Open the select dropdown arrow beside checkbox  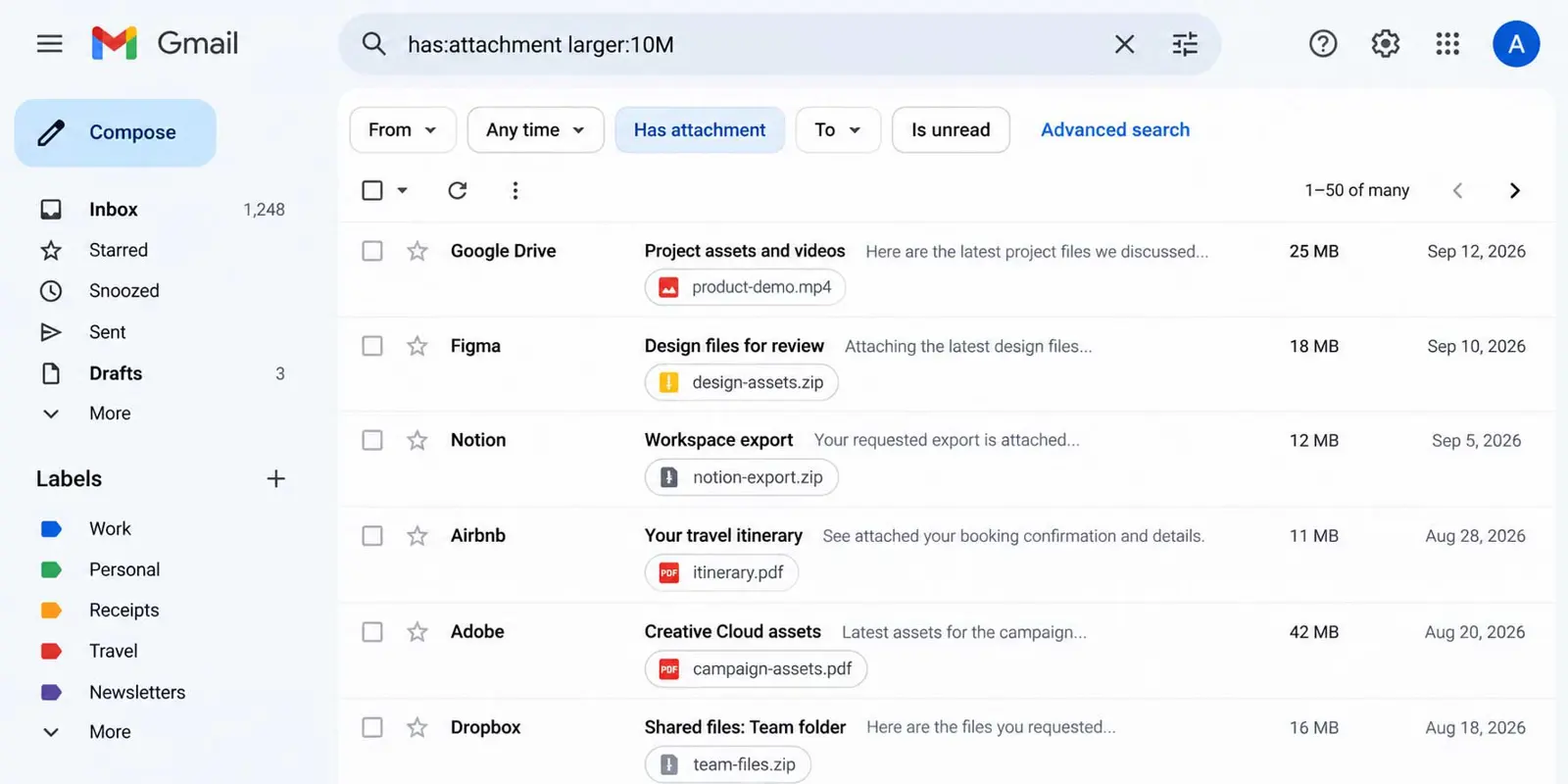pyautogui.click(x=402, y=190)
